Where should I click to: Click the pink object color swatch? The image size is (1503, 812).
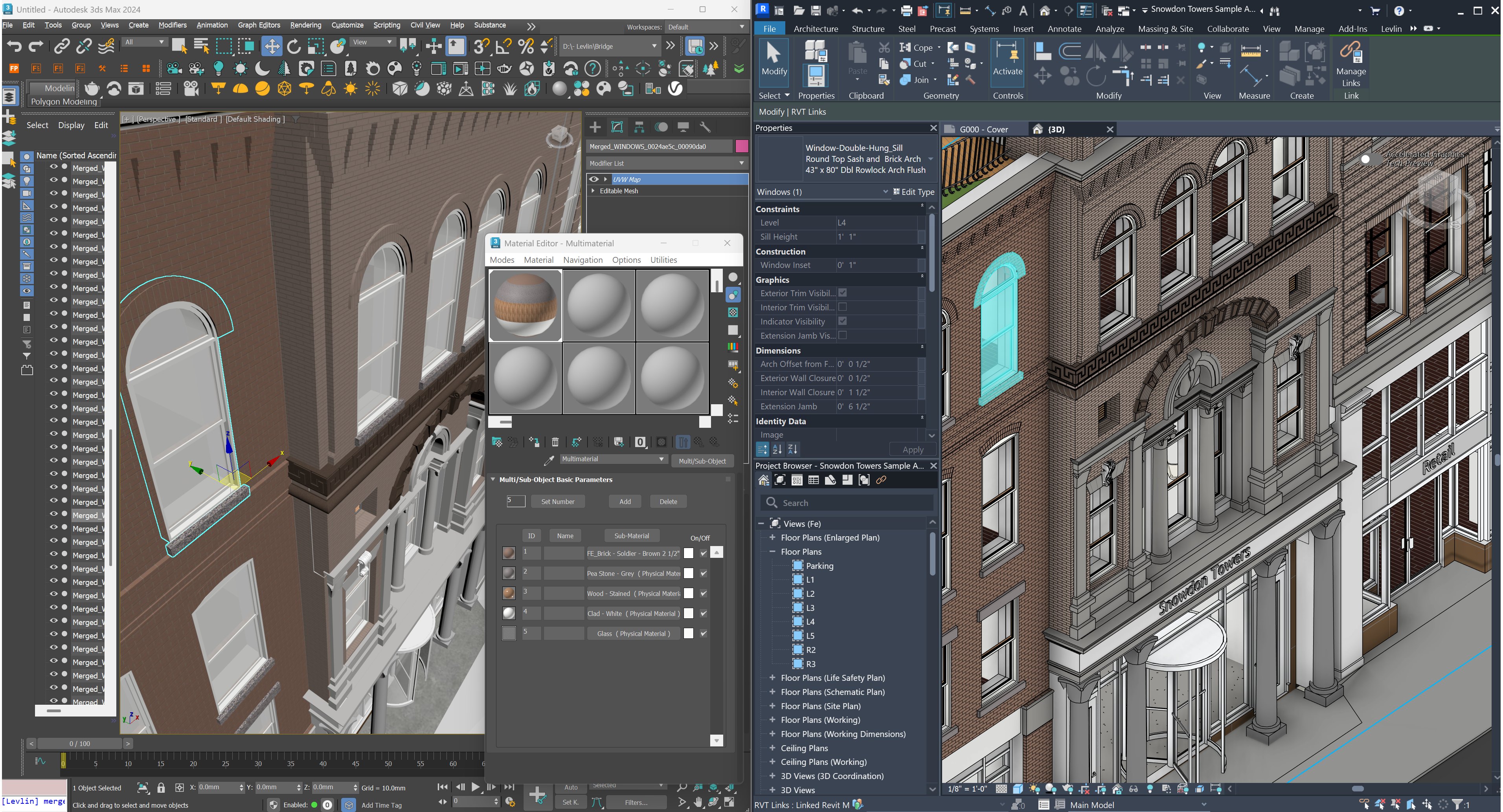pos(742,146)
